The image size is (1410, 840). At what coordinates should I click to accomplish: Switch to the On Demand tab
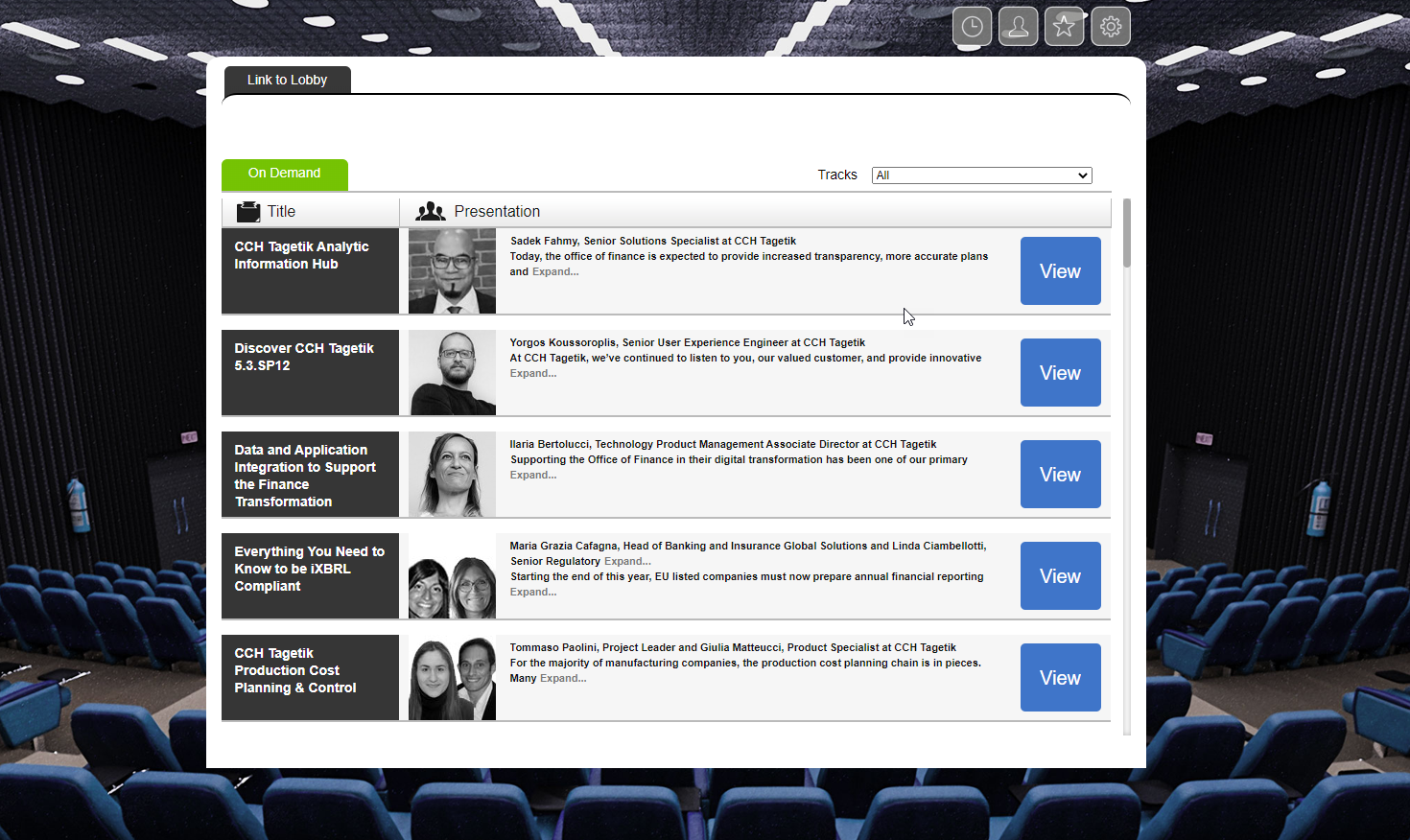284,174
